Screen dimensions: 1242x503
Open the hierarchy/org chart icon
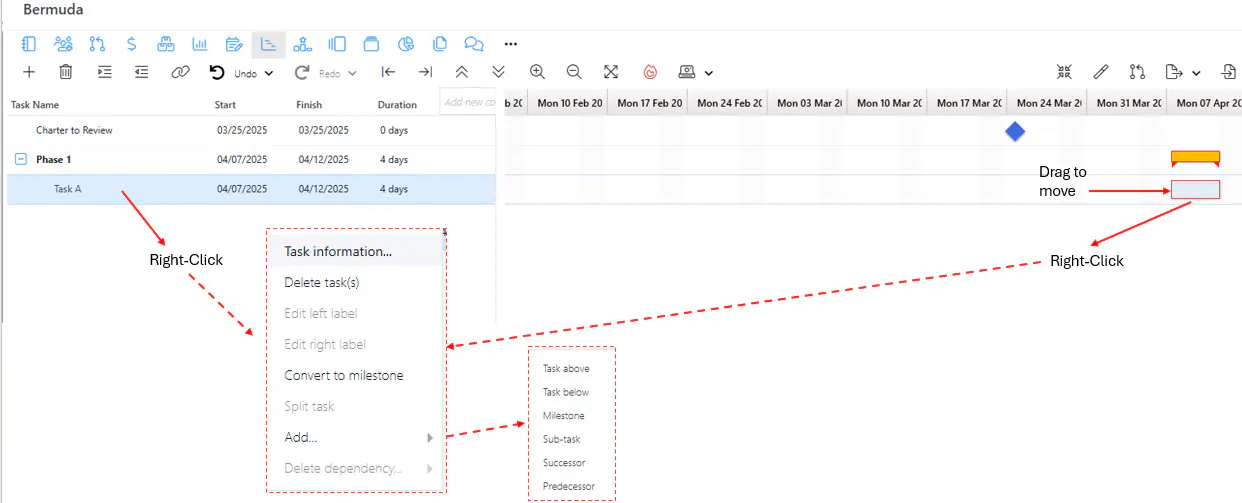tap(302, 44)
